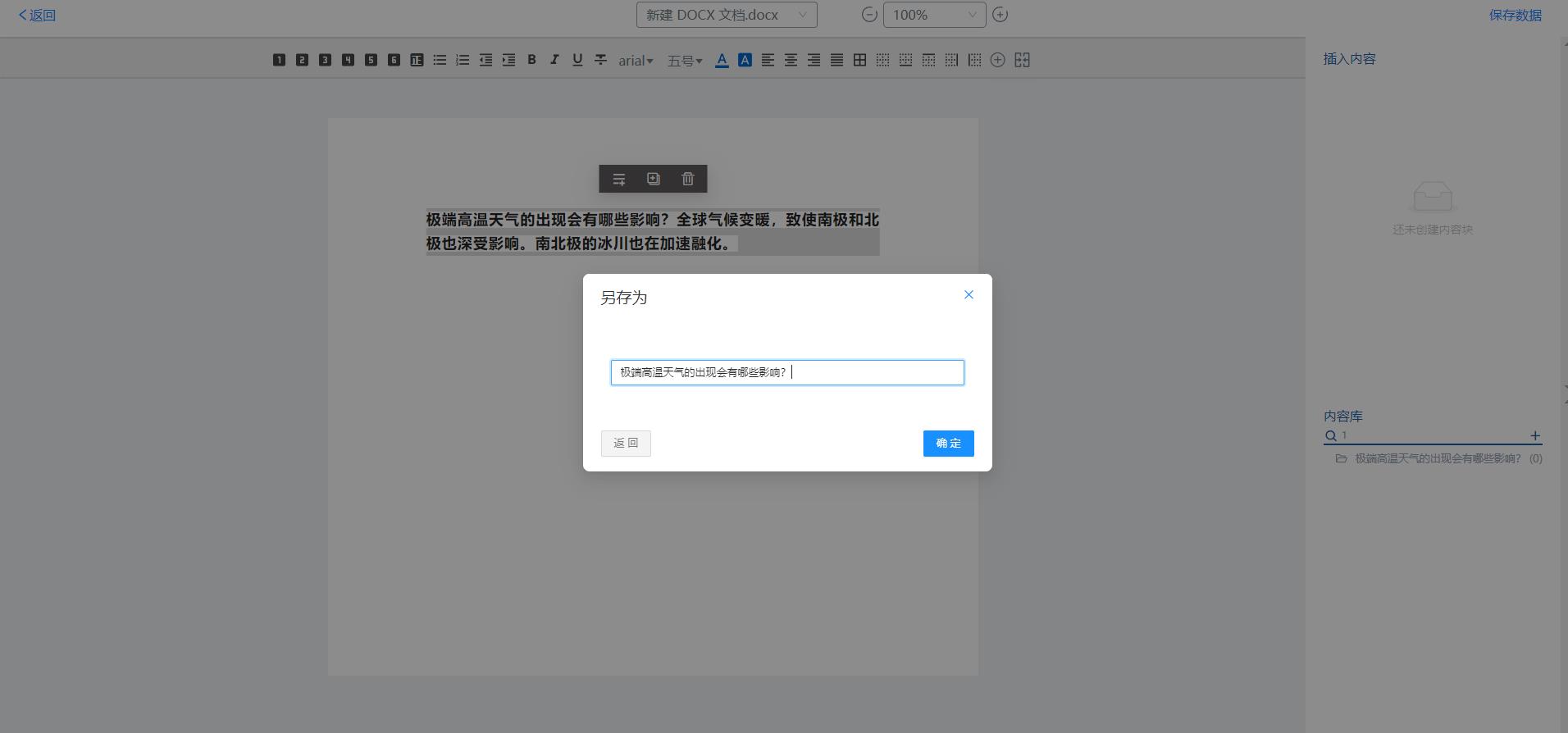Click the 另存为 name input field
The image size is (1568, 733).
click(x=787, y=372)
